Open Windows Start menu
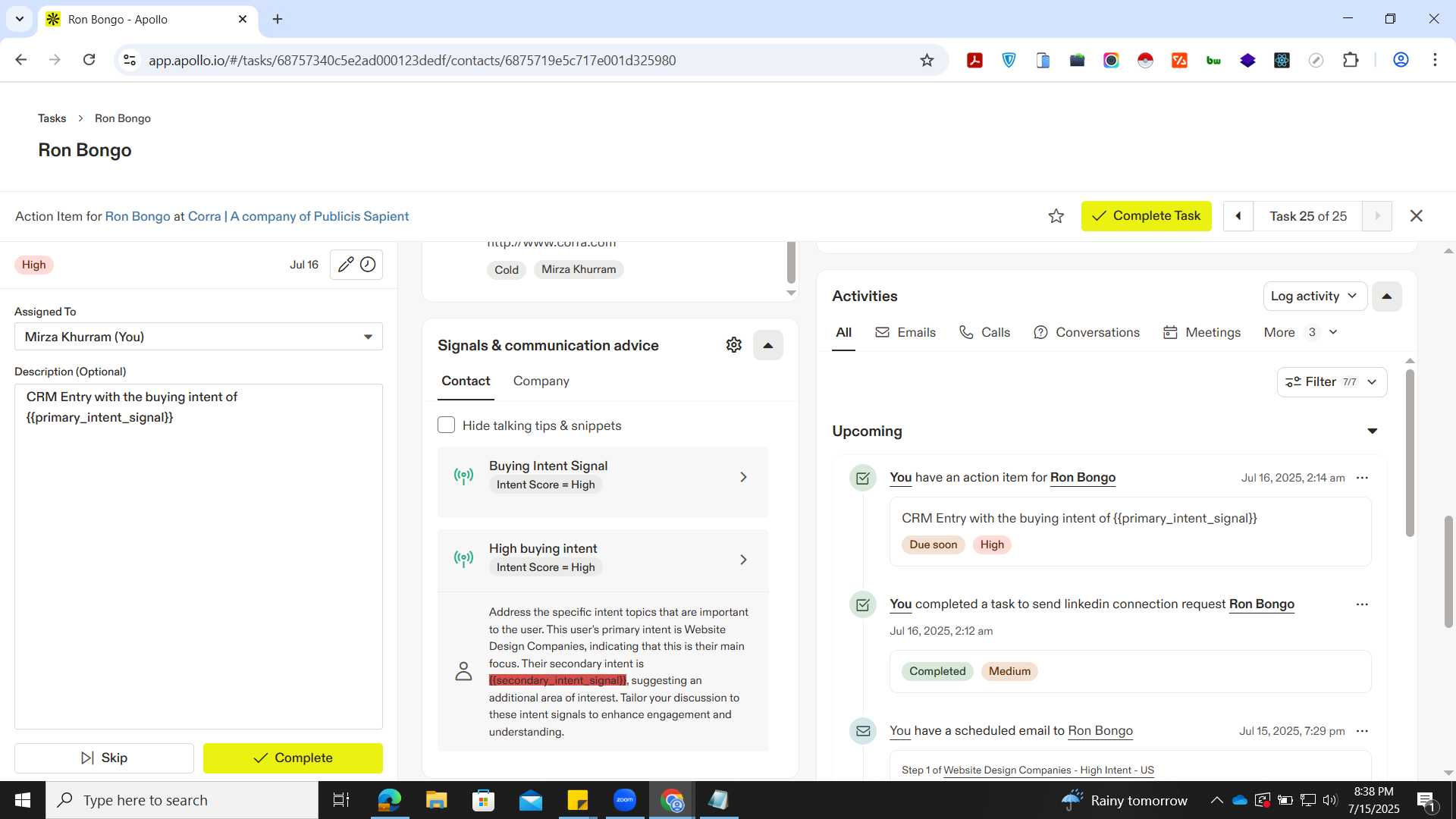Viewport: 1456px width, 819px height. [23, 800]
